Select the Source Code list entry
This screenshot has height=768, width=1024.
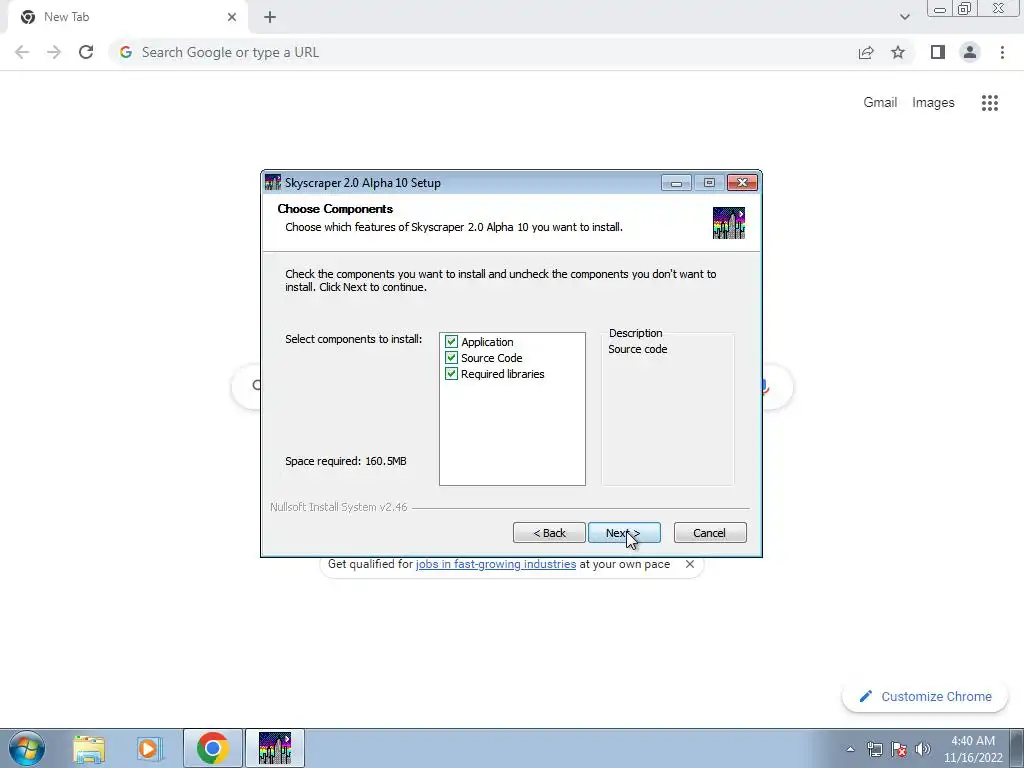click(492, 358)
